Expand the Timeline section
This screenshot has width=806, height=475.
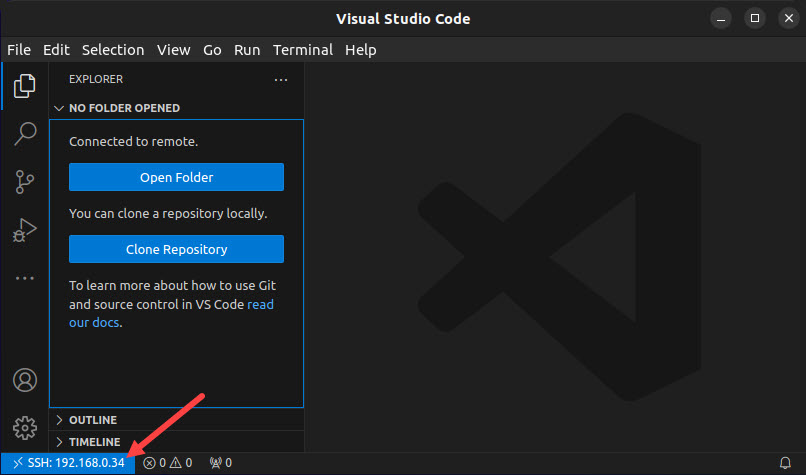click(94, 442)
